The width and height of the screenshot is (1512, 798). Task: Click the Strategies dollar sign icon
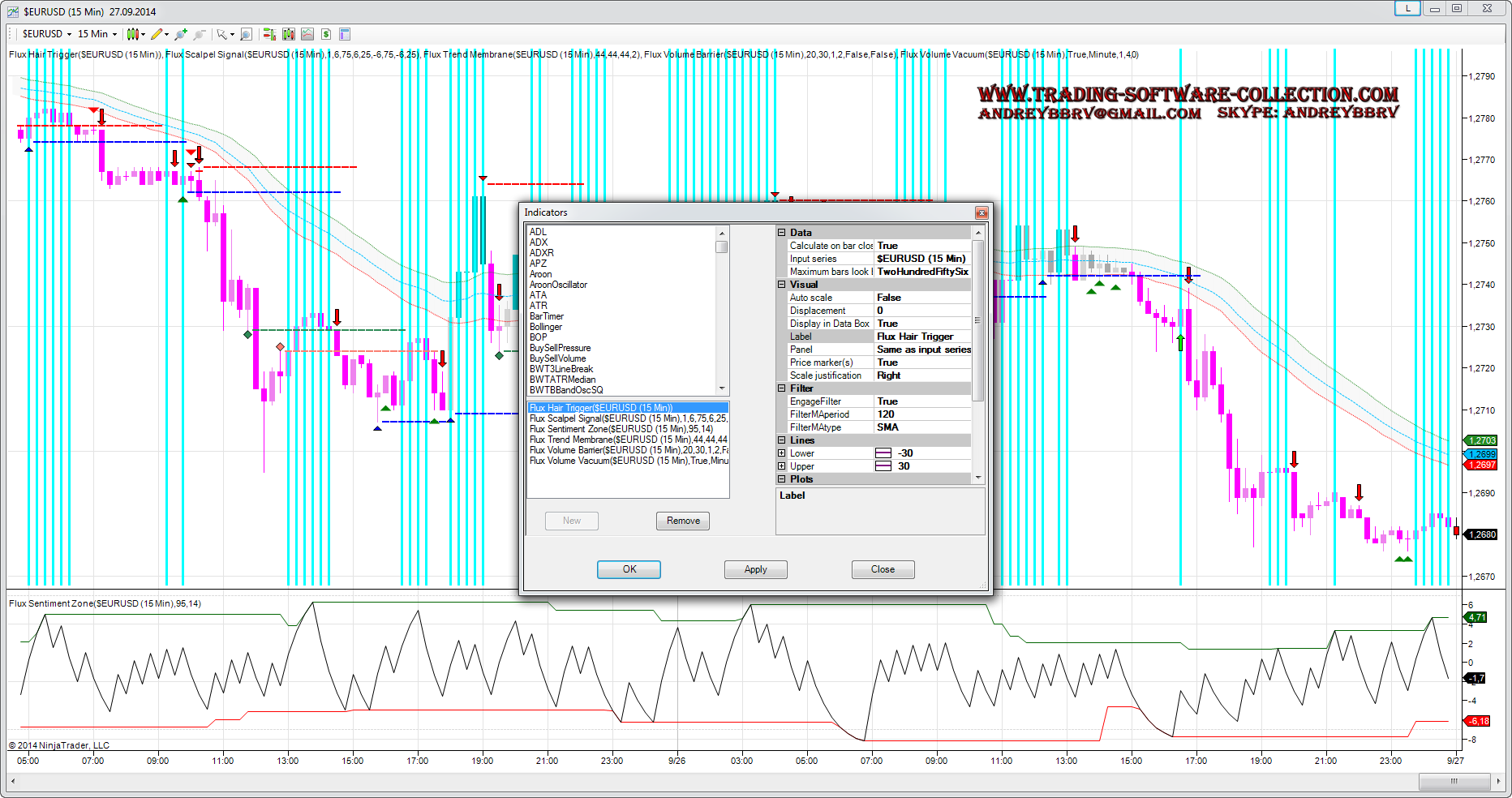pyautogui.click(x=326, y=34)
